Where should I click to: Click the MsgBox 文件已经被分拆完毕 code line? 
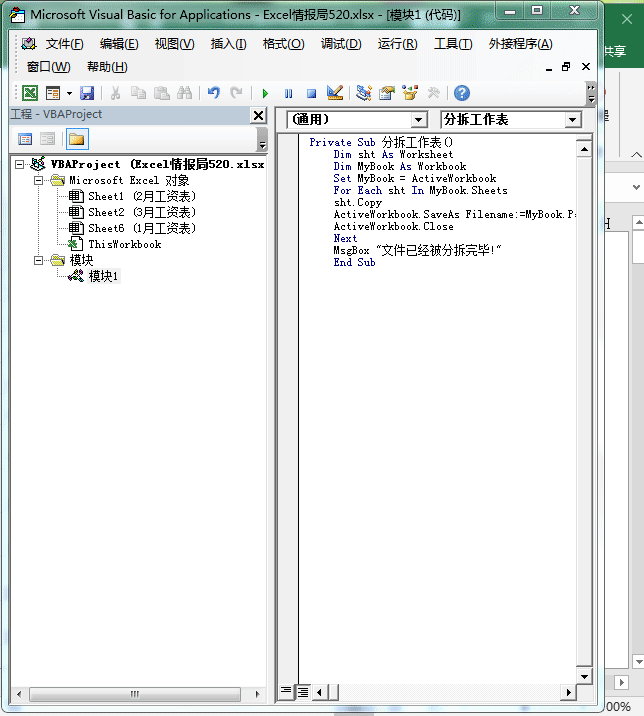(417, 250)
